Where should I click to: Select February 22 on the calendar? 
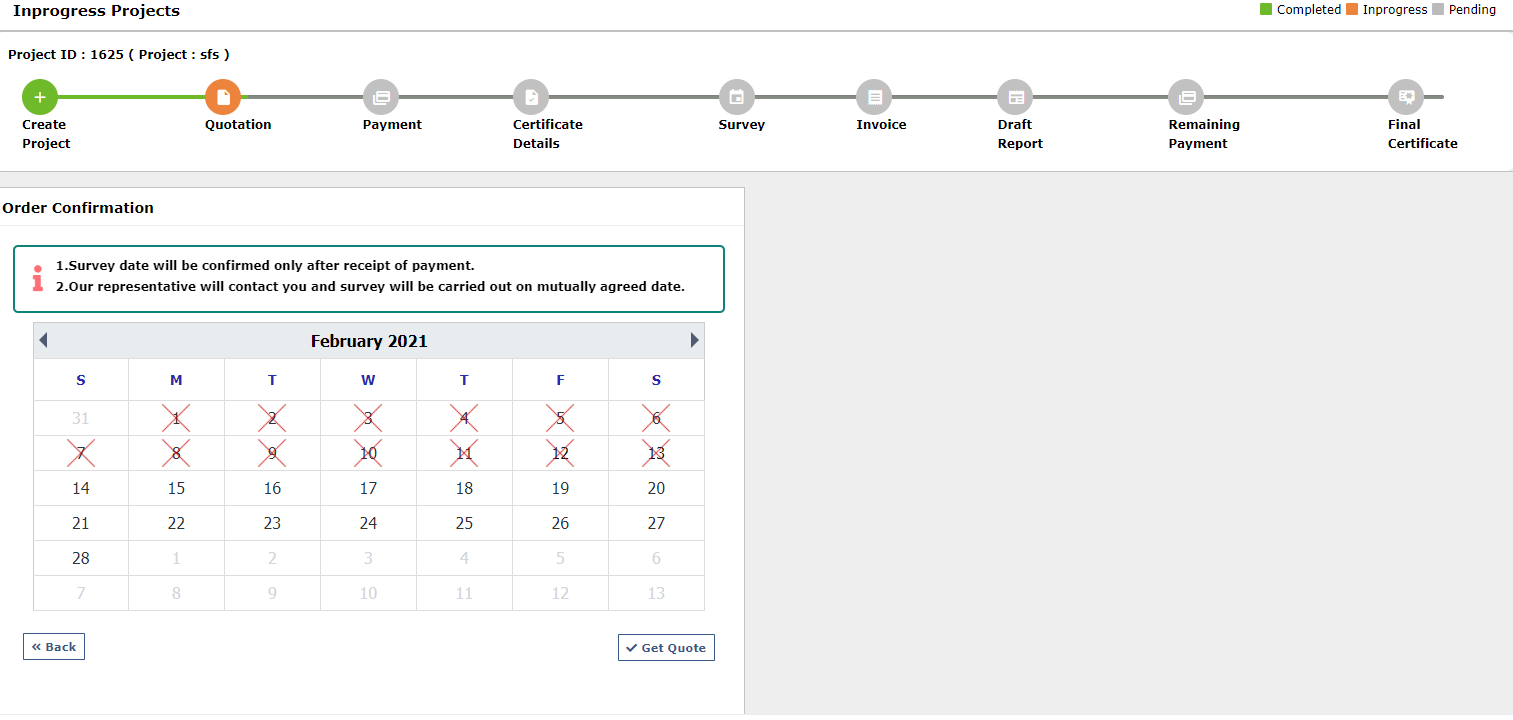tap(176, 523)
